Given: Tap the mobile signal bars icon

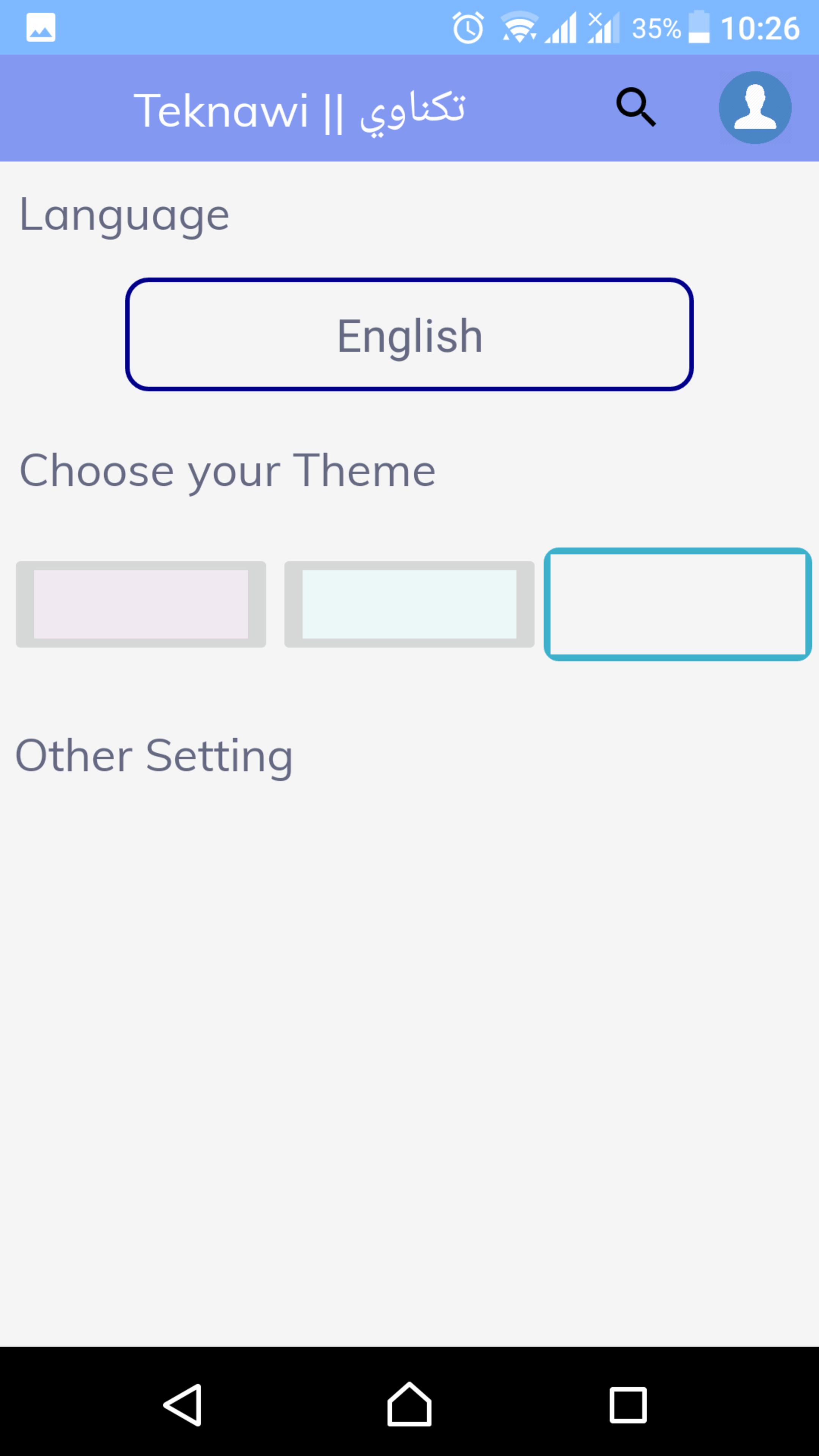Looking at the screenshot, I should [561, 28].
